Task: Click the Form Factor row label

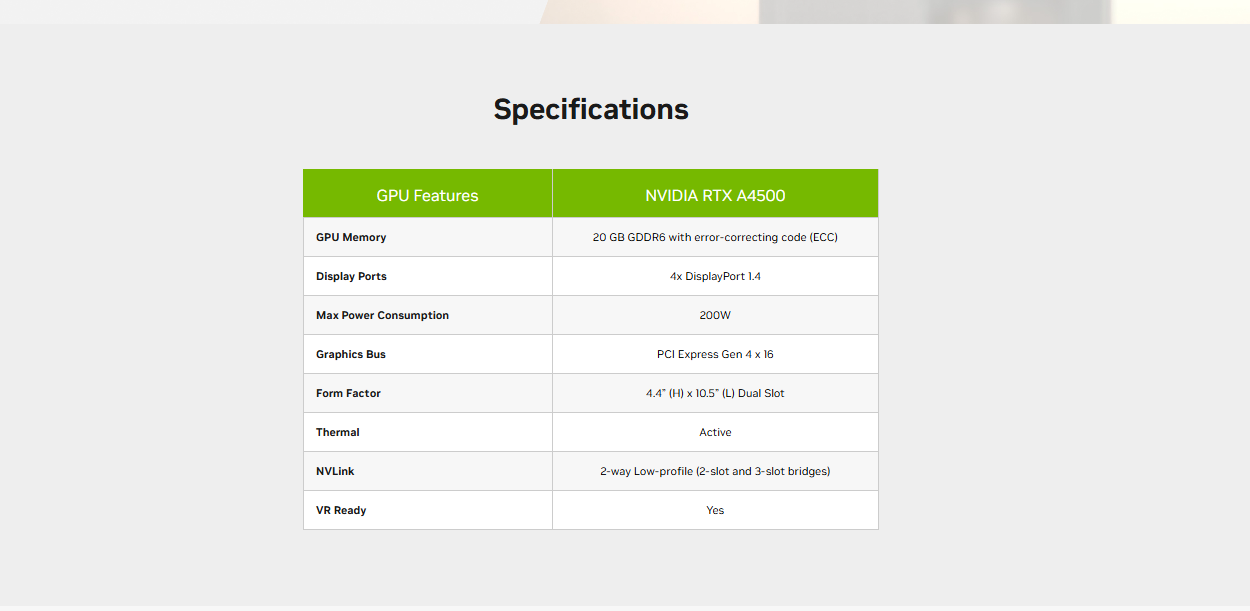Action: (x=348, y=393)
